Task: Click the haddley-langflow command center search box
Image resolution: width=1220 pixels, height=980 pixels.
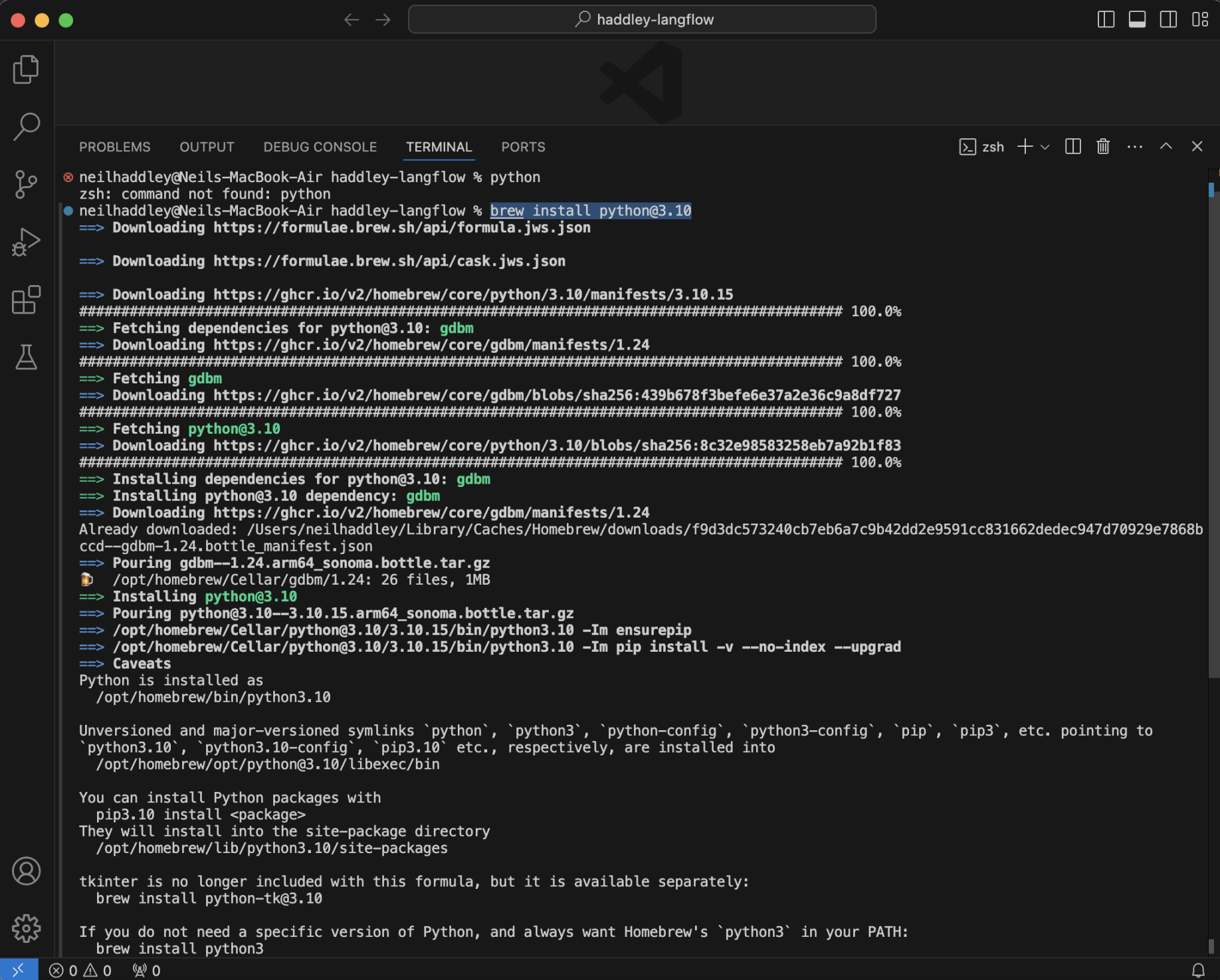Action: point(642,20)
